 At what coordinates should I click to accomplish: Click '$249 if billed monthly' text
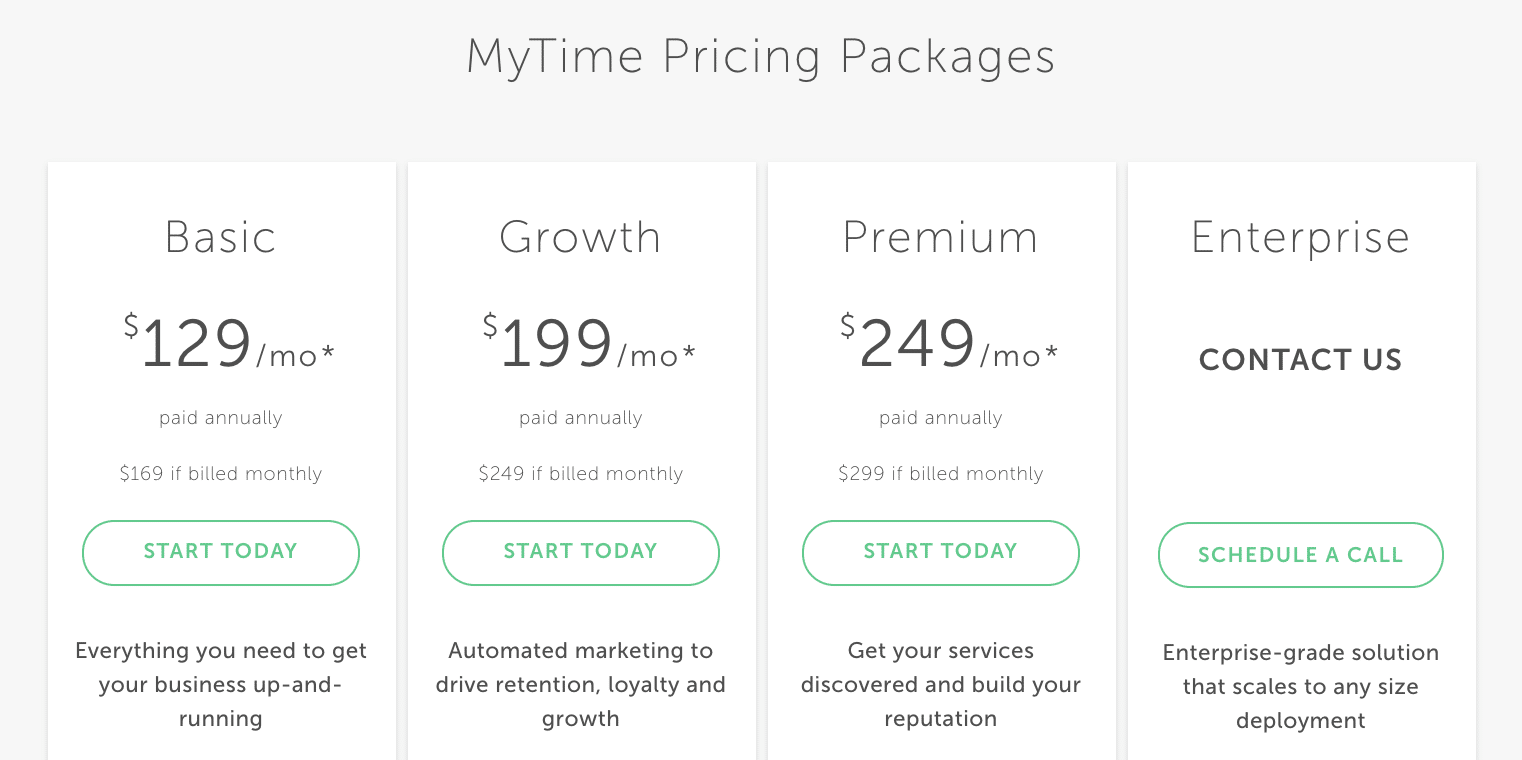[581, 474]
